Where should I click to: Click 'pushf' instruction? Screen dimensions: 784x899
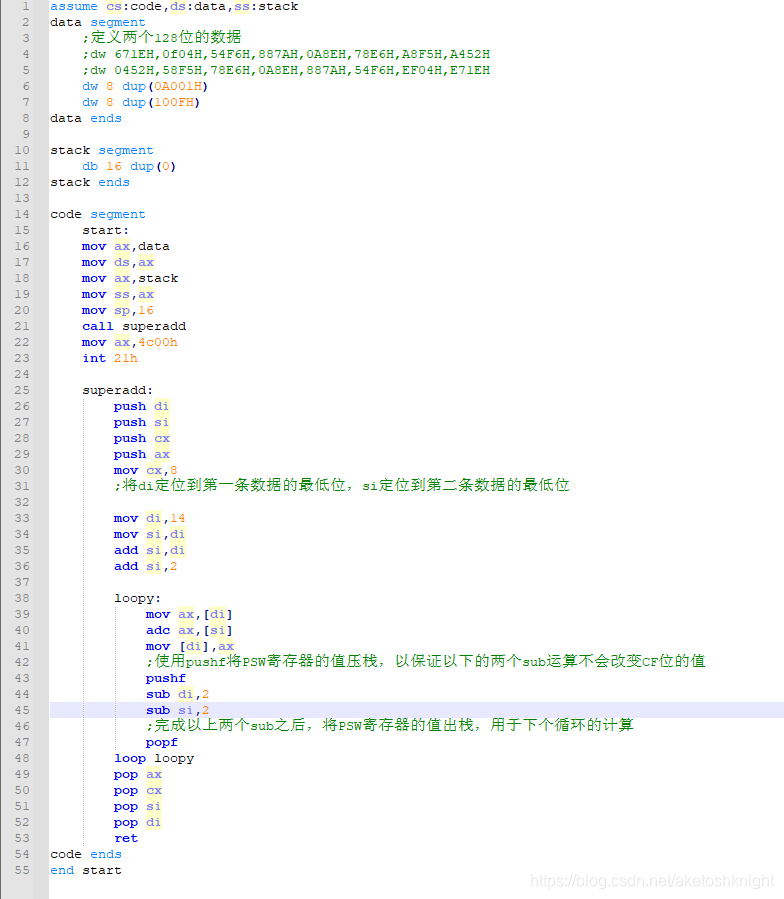[x=166, y=679]
